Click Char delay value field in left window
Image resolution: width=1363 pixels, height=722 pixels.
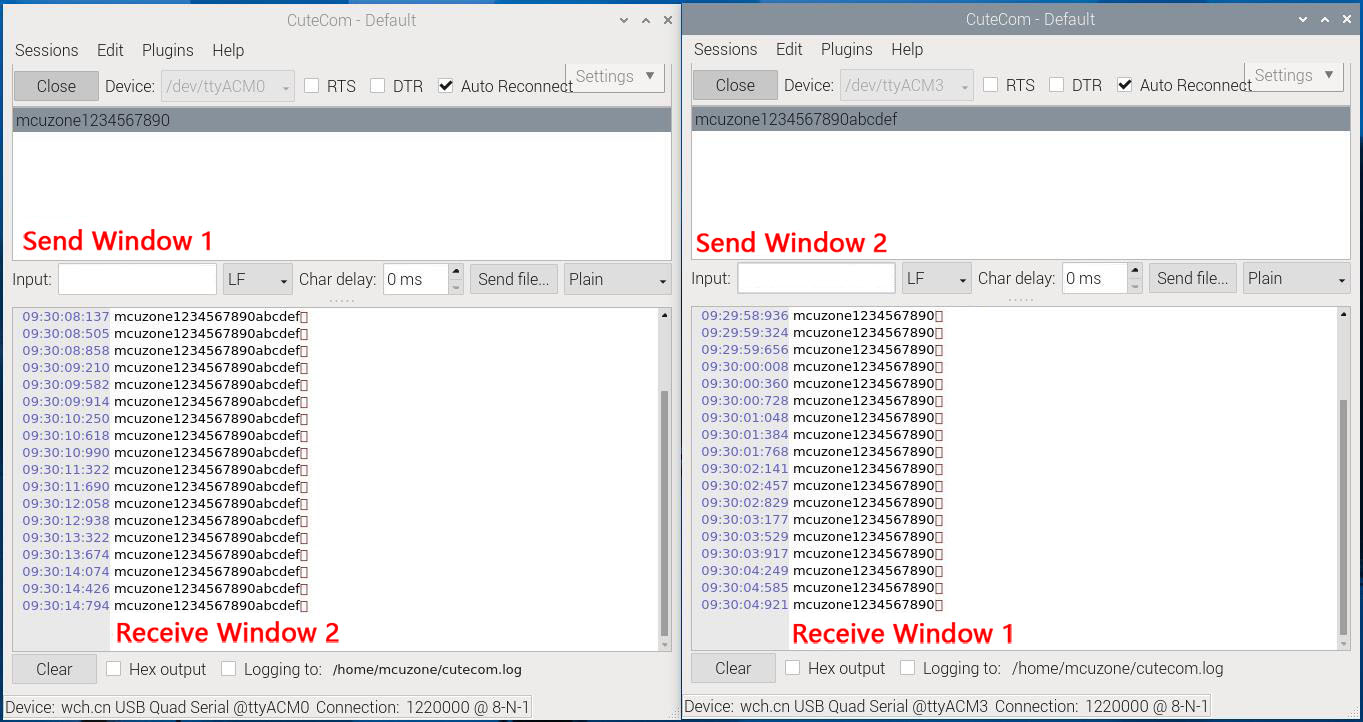click(x=415, y=279)
